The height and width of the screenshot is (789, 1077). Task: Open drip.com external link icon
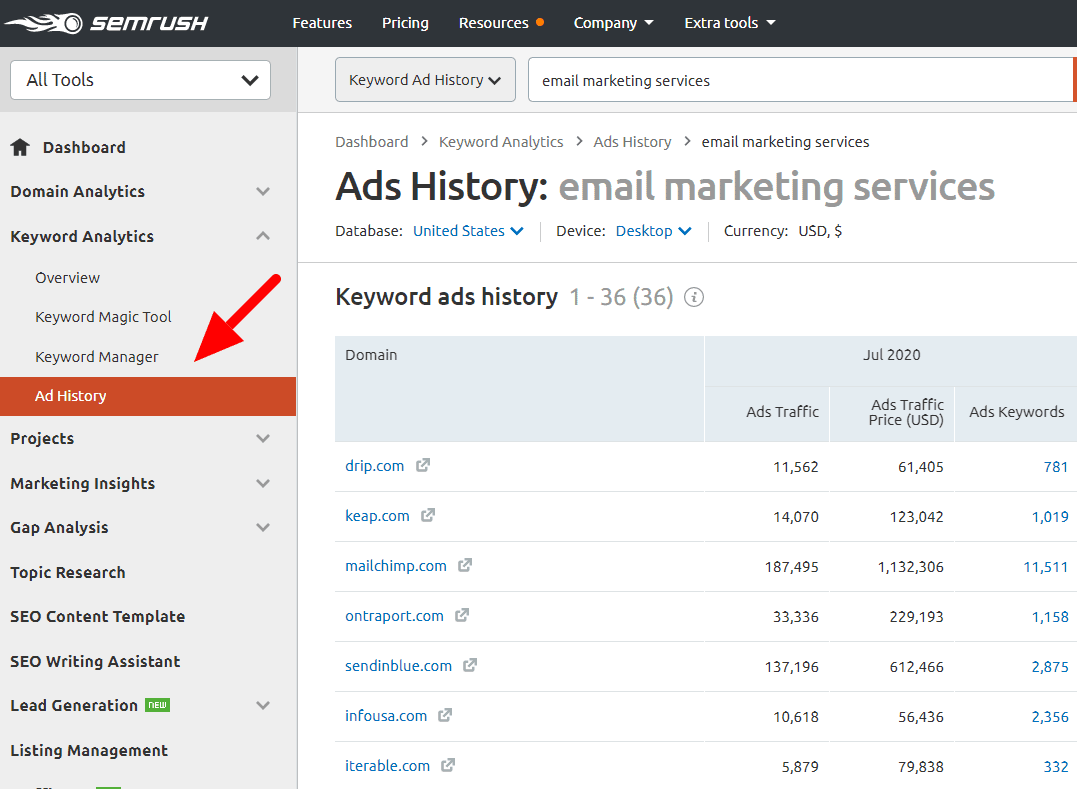pyautogui.click(x=423, y=466)
